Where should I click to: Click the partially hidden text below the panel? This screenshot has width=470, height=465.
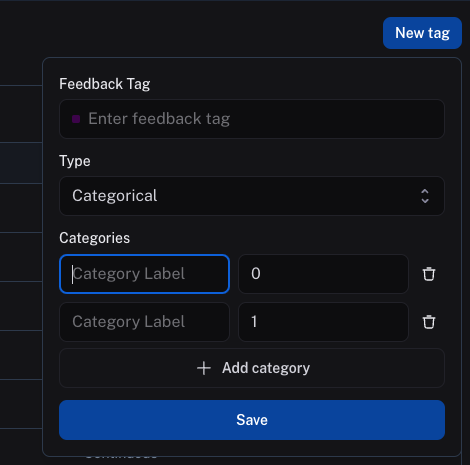click(x=121, y=456)
